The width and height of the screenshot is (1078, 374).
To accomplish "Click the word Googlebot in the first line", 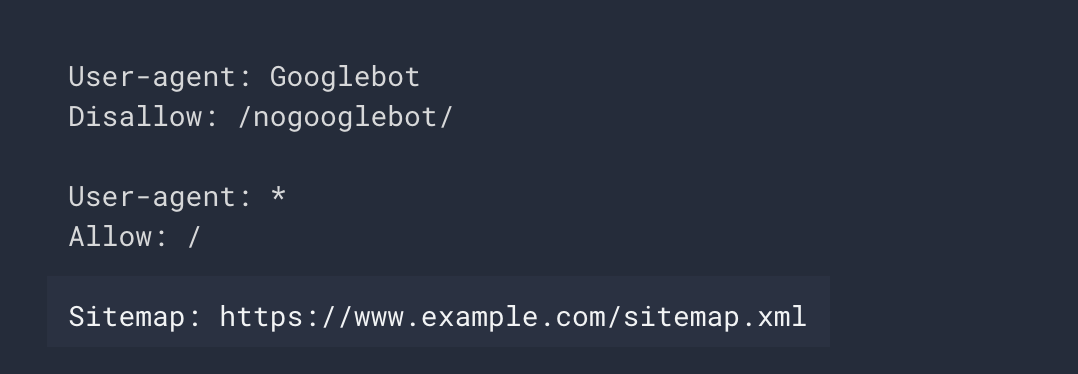I will click(344, 78).
